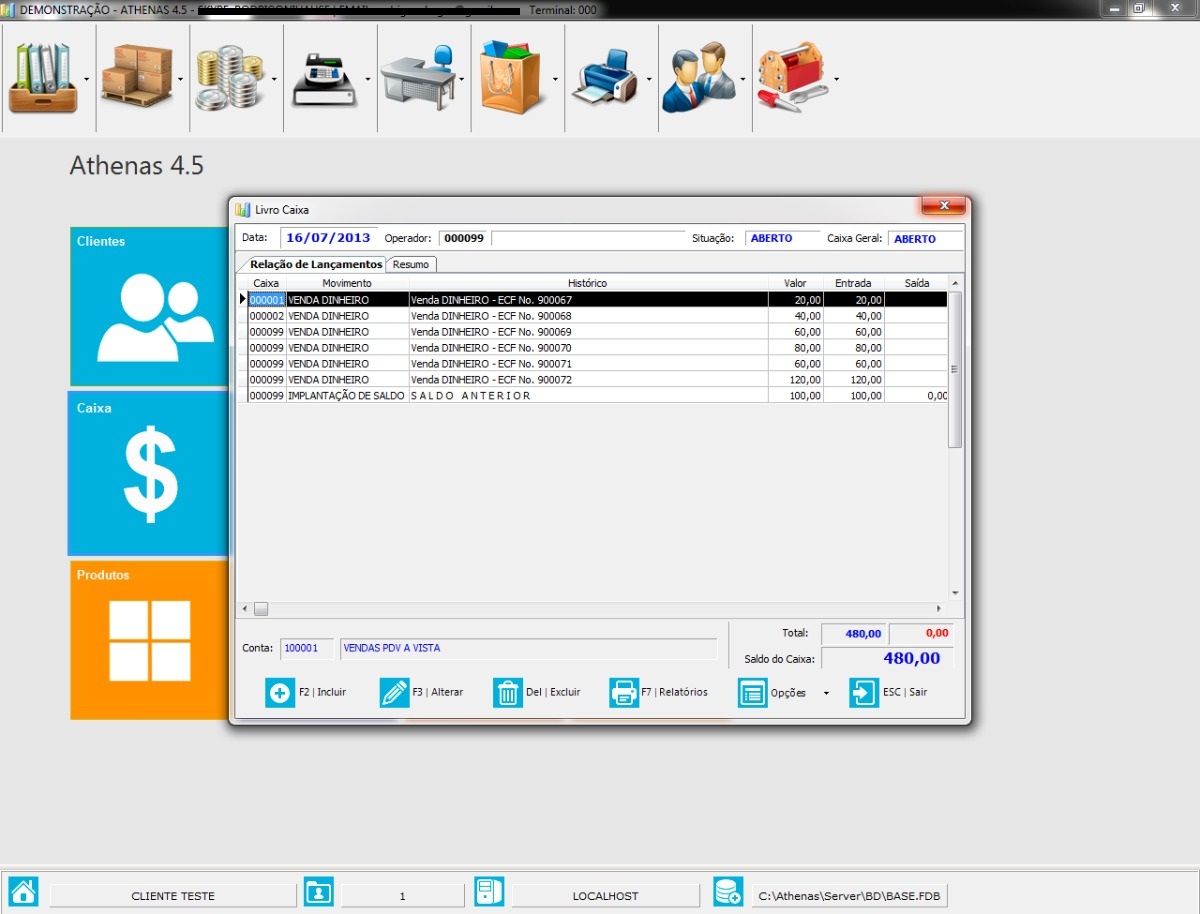Click the cash register toolbar icon

tap(323, 78)
